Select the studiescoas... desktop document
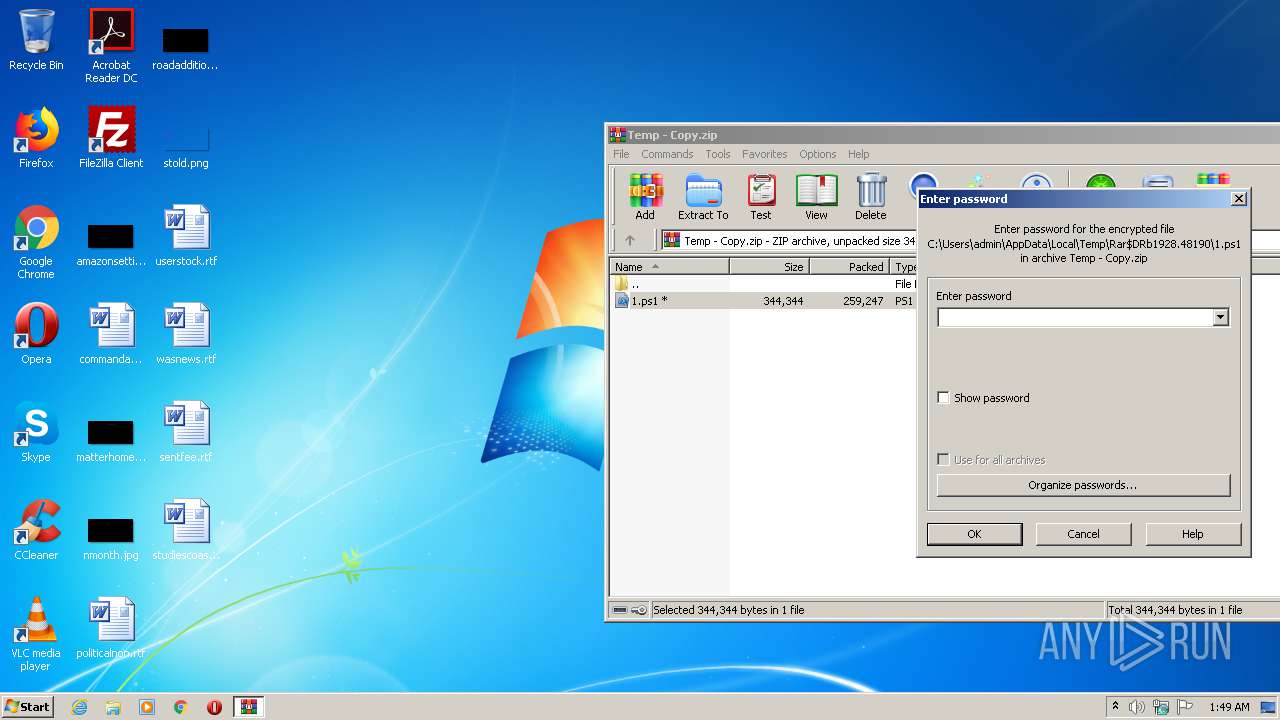This screenshot has width=1280, height=720. (186, 530)
